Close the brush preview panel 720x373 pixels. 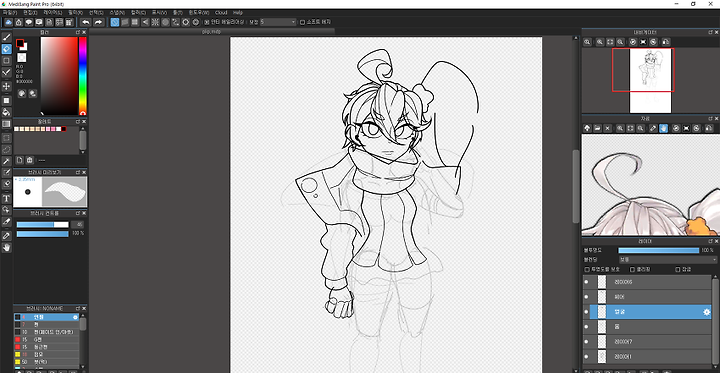(84, 172)
